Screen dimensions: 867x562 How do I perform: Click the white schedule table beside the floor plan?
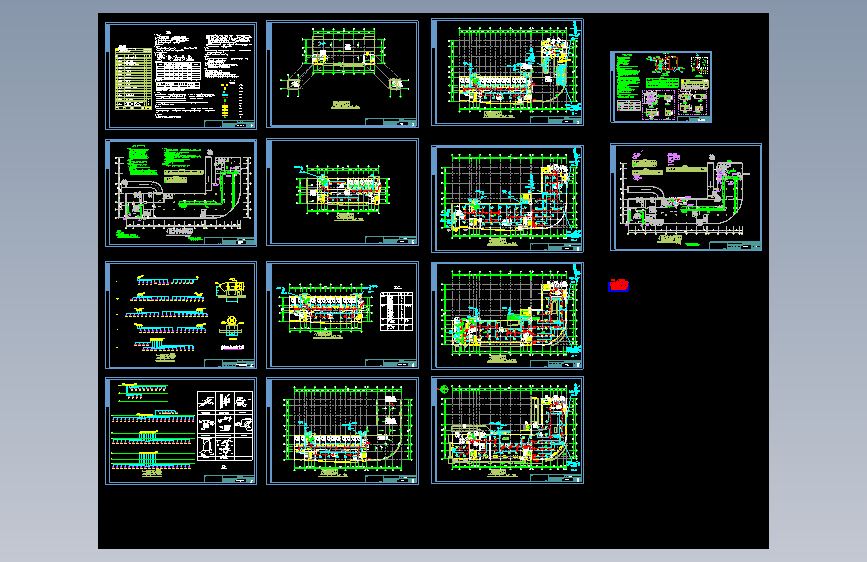tap(396, 311)
